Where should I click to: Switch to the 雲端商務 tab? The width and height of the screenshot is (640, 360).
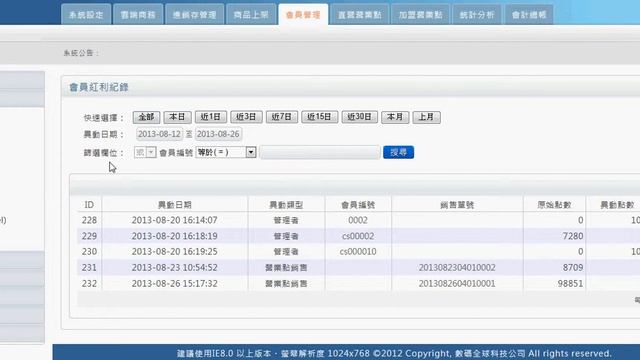(138, 15)
